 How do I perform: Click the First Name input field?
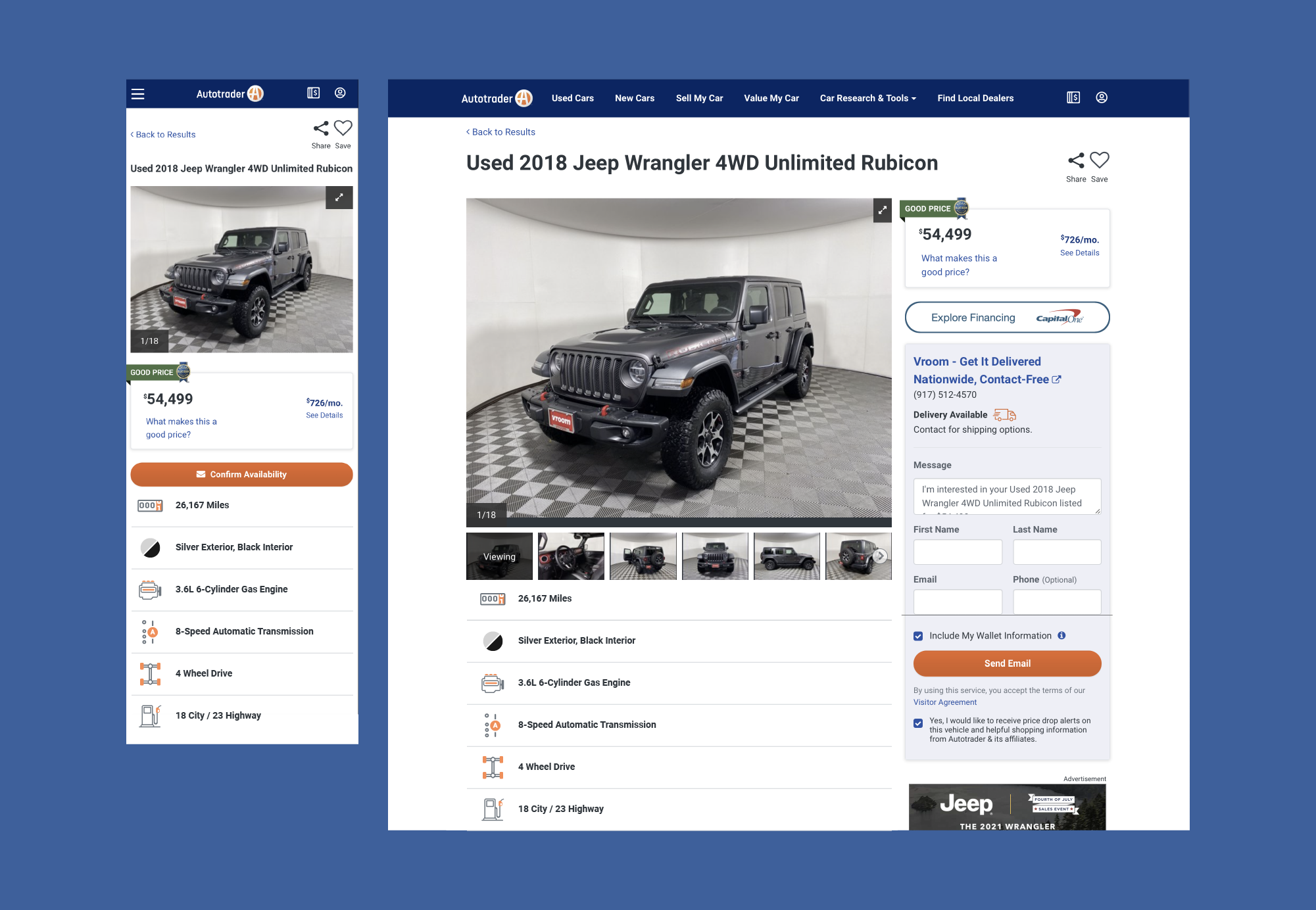[x=958, y=552]
